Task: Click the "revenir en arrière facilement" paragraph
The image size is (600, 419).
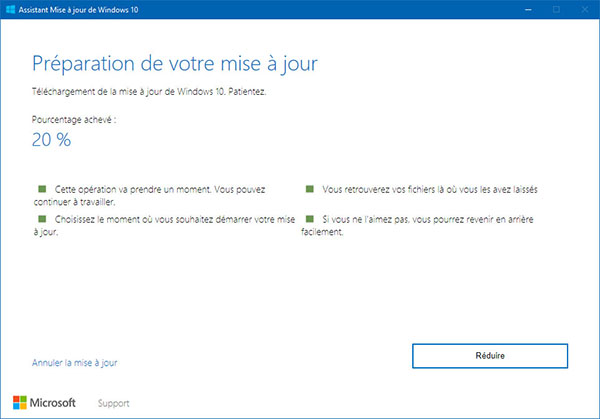Action: (430, 224)
